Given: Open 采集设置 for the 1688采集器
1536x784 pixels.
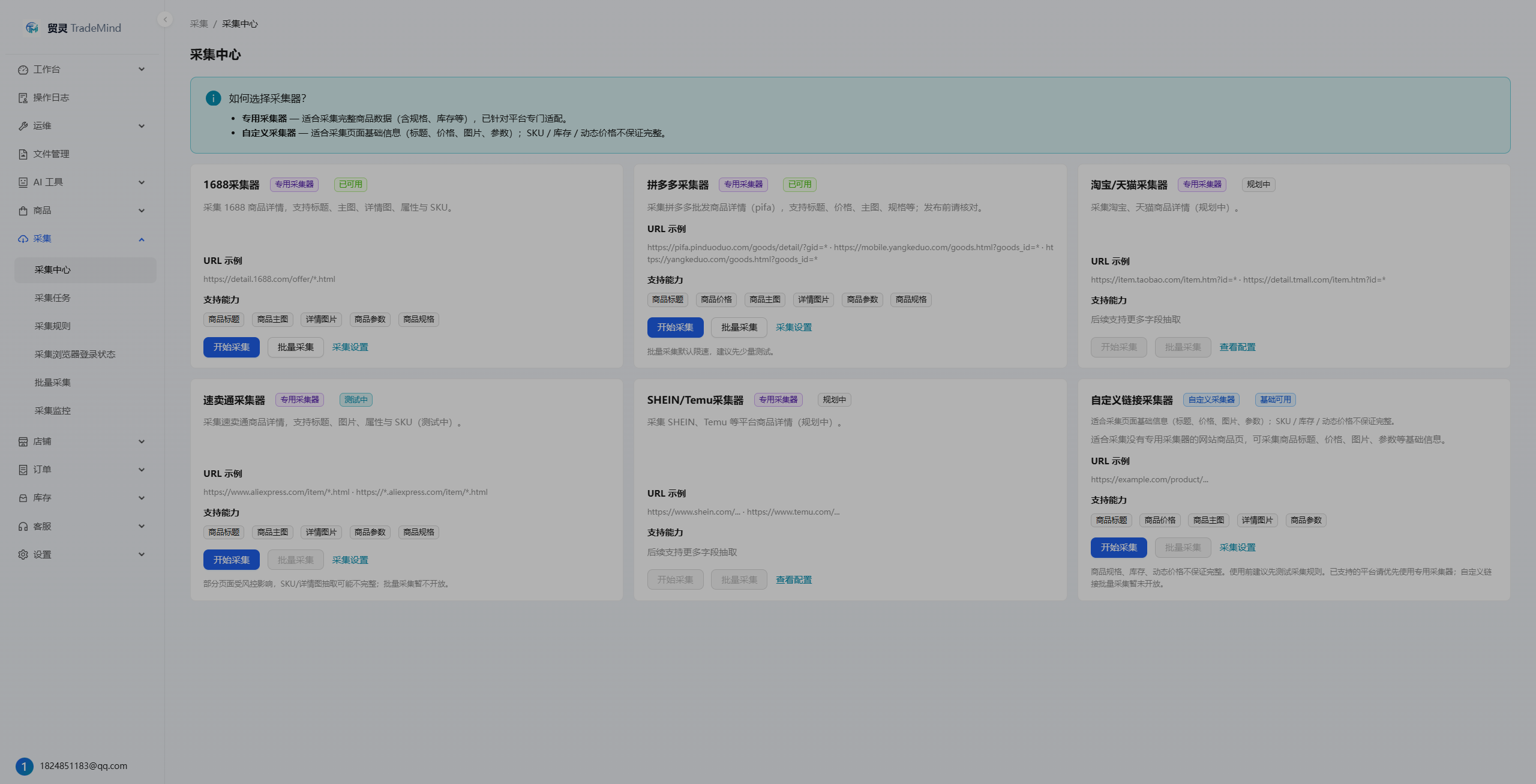Looking at the screenshot, I should (350, 347).
